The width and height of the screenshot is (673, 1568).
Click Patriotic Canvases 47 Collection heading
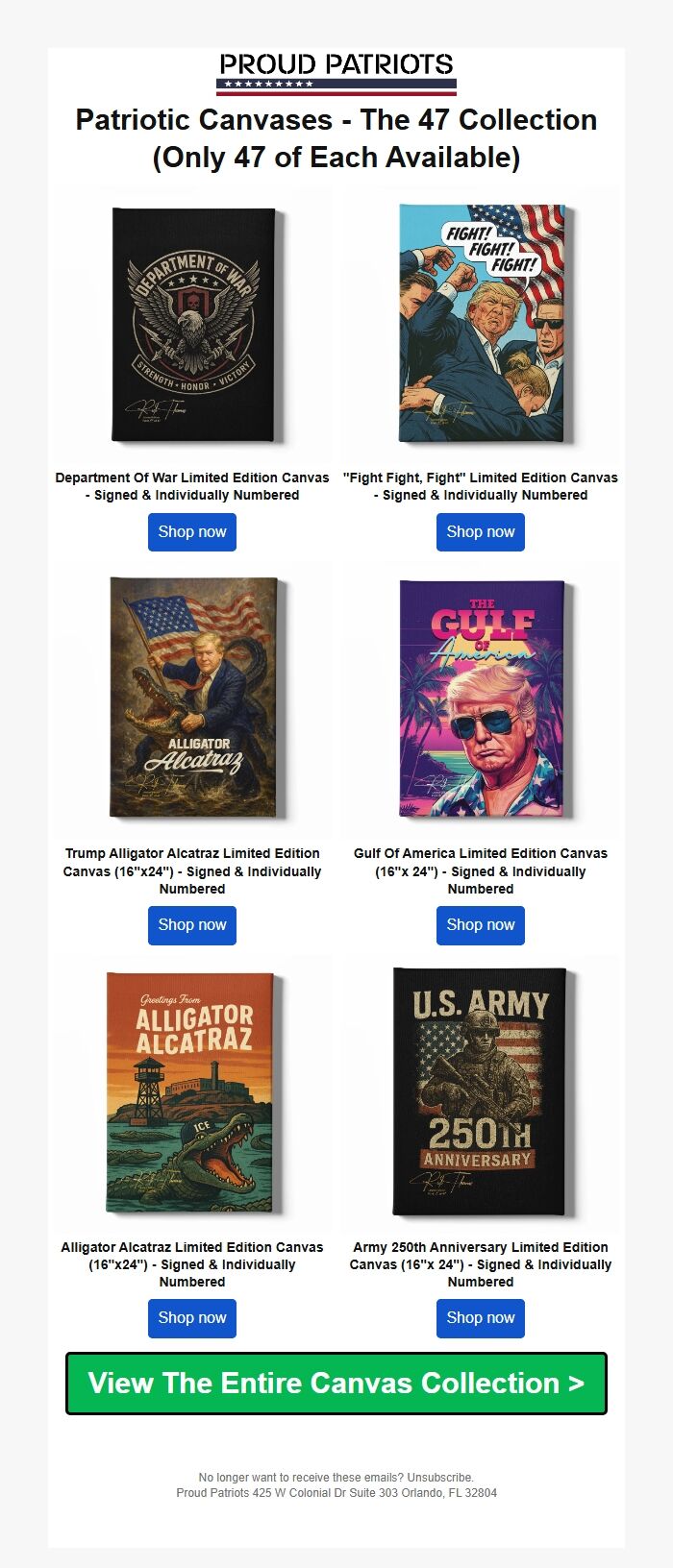[x=336, y=138]
